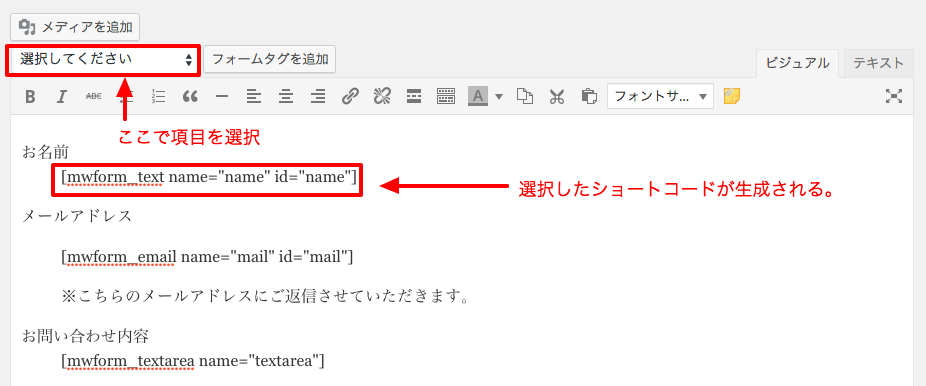Open the フォントサ... font size dropdown
The height and width of the screenshot is (386, 926).
(x=660, y=96)
